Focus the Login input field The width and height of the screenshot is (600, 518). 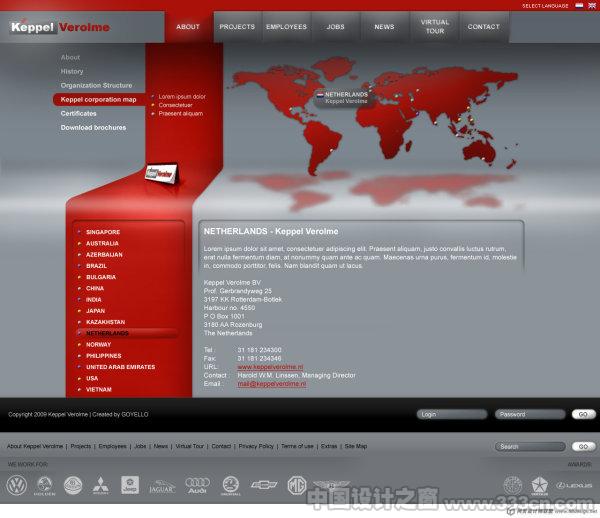[x=452, y=414]
